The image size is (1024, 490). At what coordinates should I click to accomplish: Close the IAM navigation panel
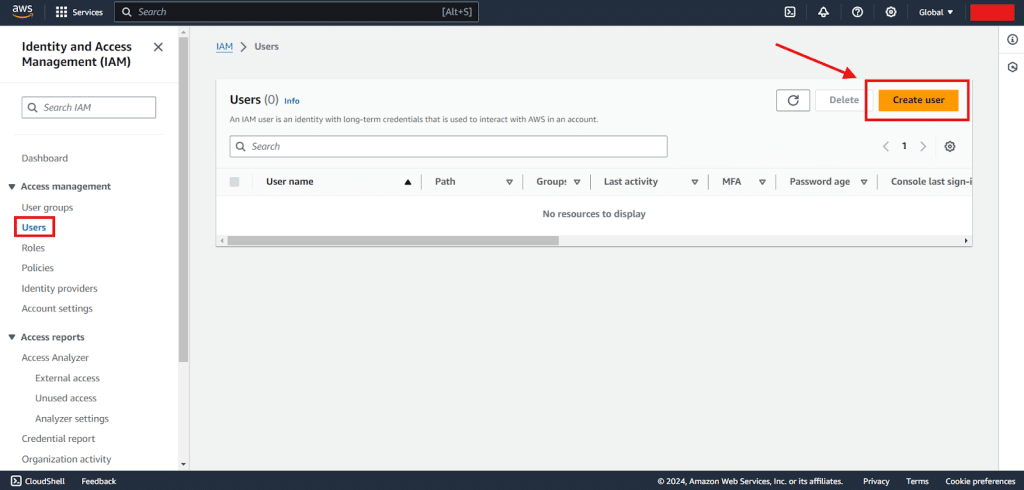point(158,47)
